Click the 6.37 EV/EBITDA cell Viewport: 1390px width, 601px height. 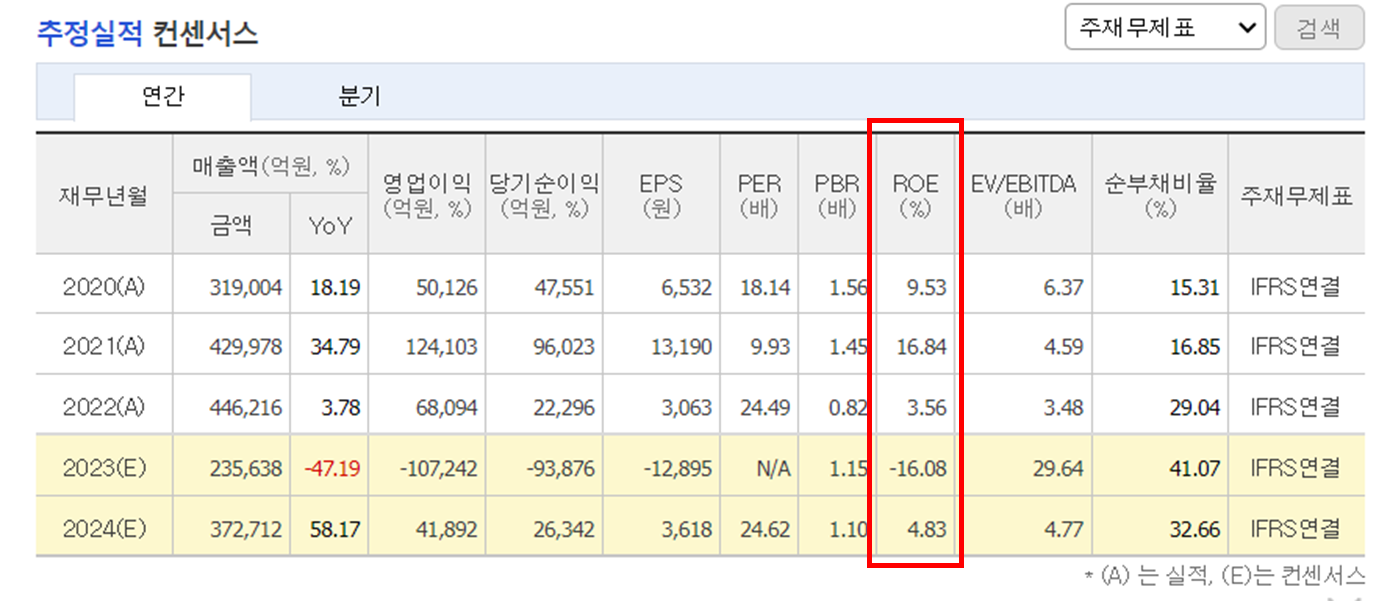click(1064, 287)
